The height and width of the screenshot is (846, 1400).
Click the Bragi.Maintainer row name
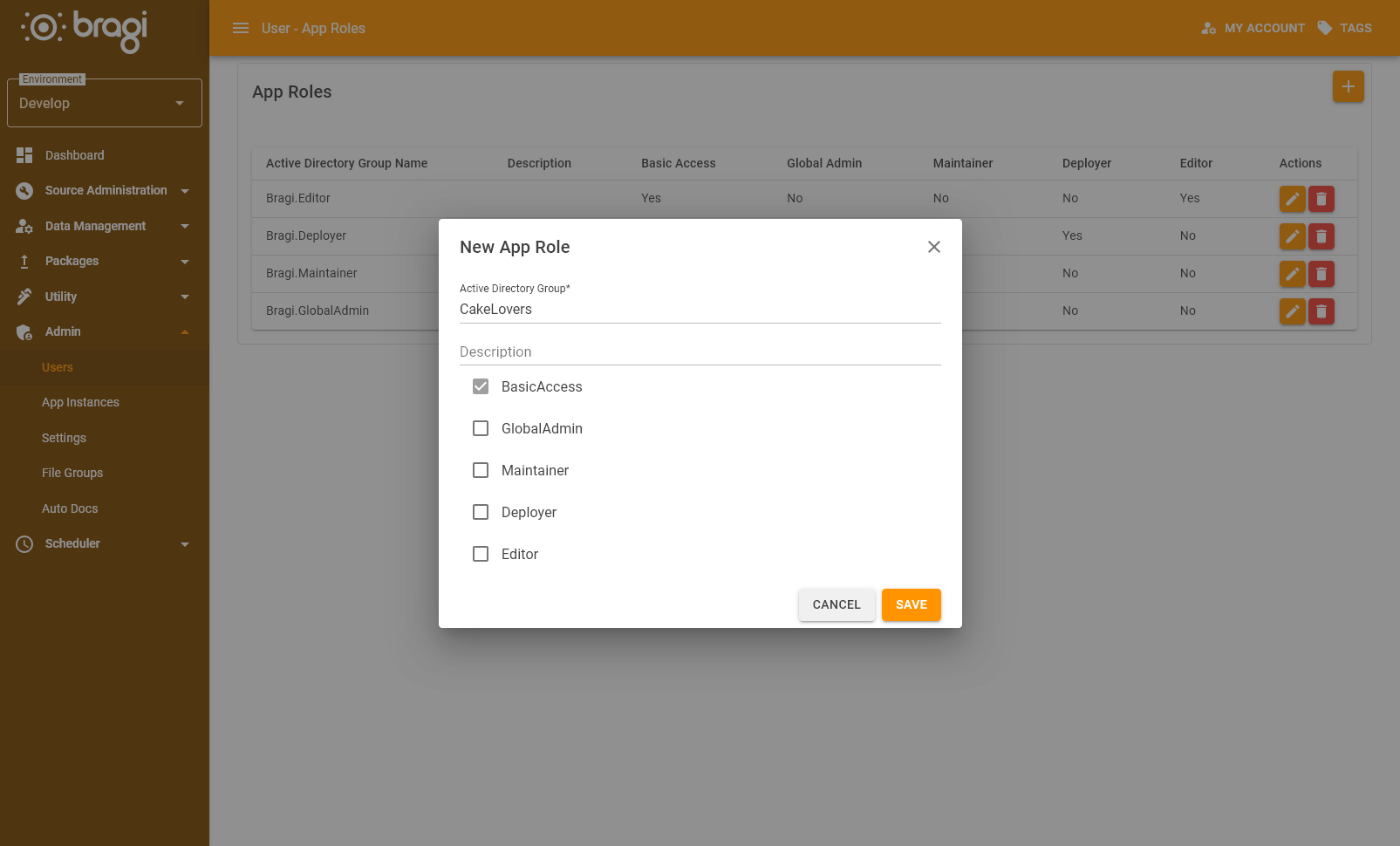click(311, 273)
